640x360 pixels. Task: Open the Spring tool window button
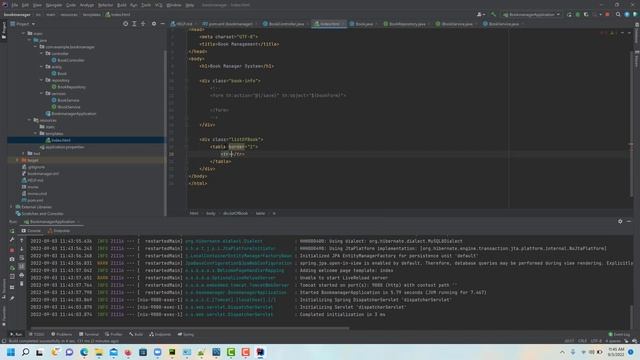pyautogui.click(x=186, y=334)
